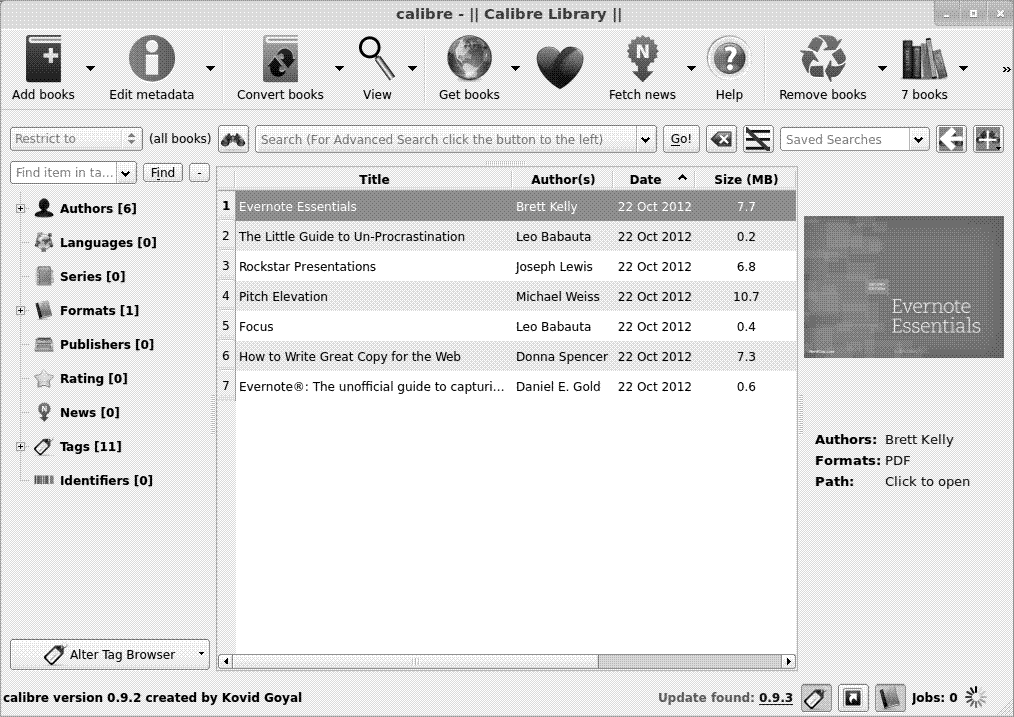Image resolution: width=1014 pixels, height=717 pixels.
Task: Click the 0.9.3 update link
Action: click(776, 698)
